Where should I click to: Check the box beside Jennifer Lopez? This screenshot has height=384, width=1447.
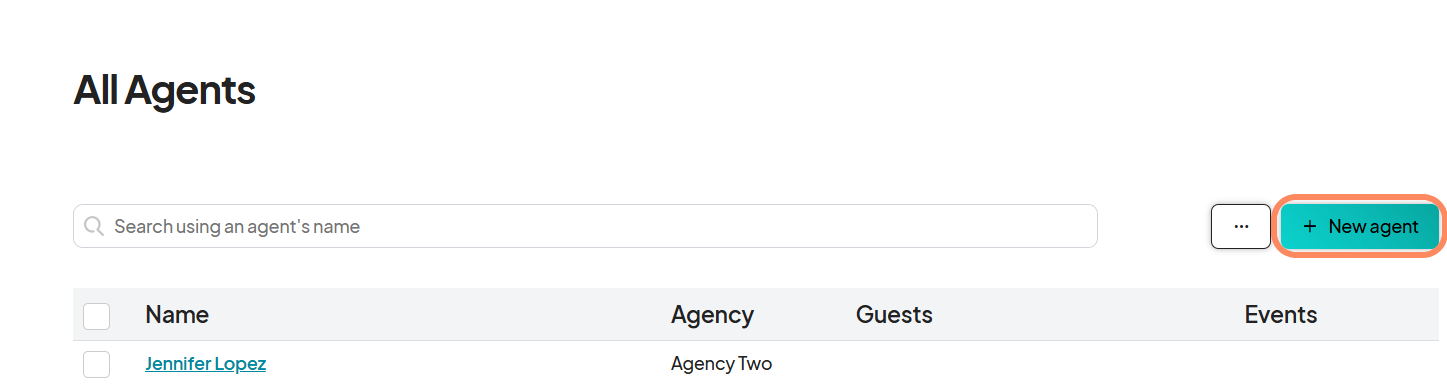pyautogui.click(x=96, y=364)
